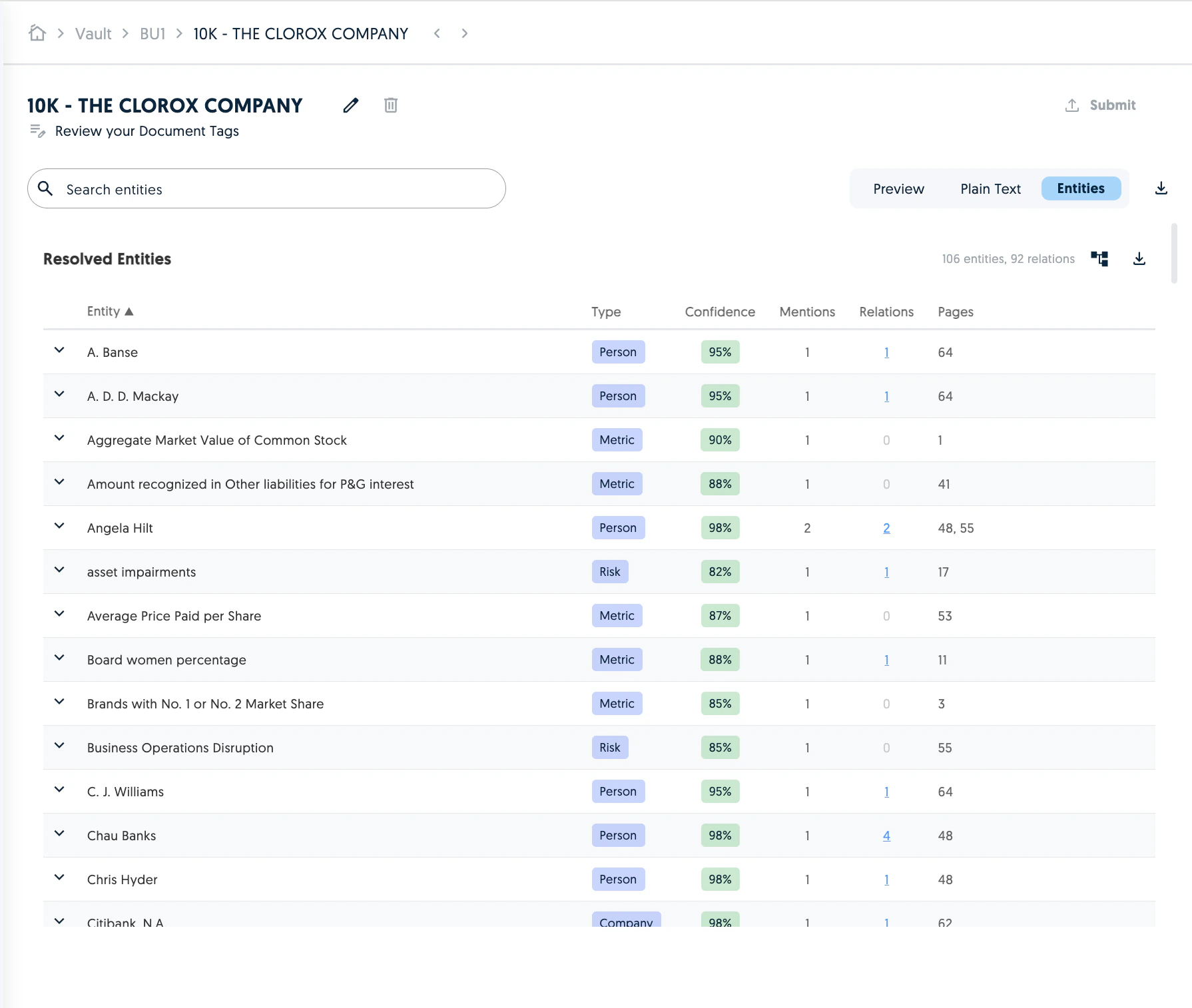The height and width of the screenshot is (1008, 1192).
Task: Select the Brands with No. 1 entity name
Action: (205, 704)
